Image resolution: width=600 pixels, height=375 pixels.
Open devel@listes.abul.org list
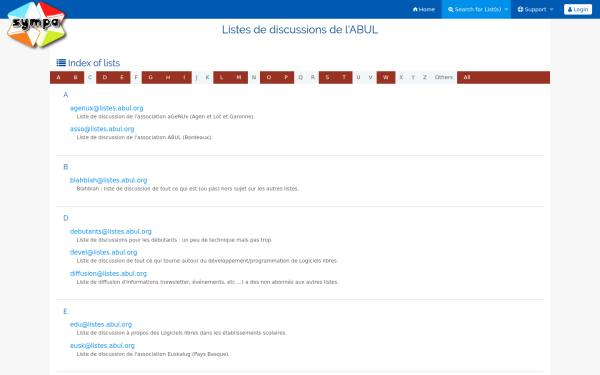tap(103, 253)
